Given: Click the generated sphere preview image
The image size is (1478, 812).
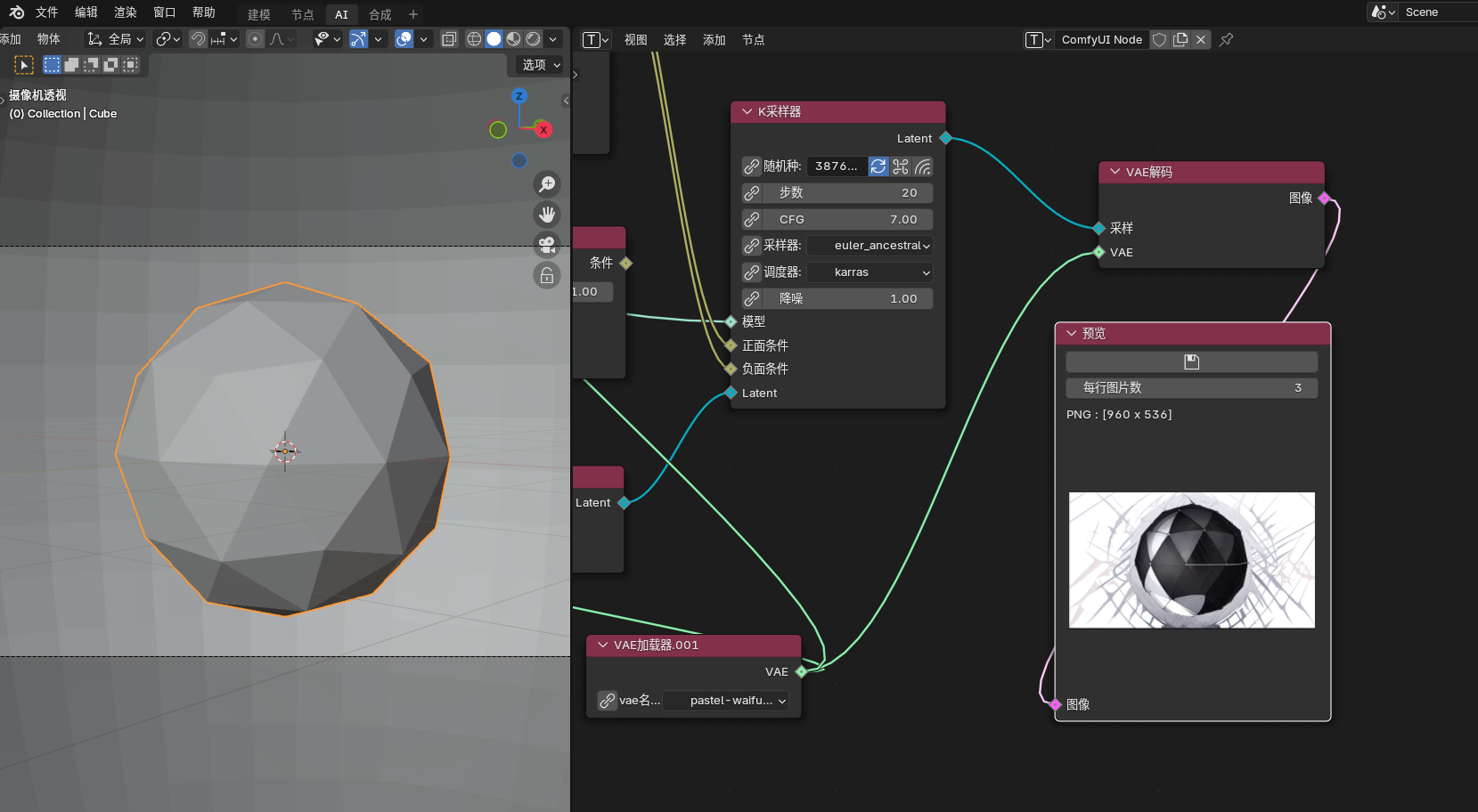Looking at the screenshot, I should pyautogui.click(x=1191, y=560).
